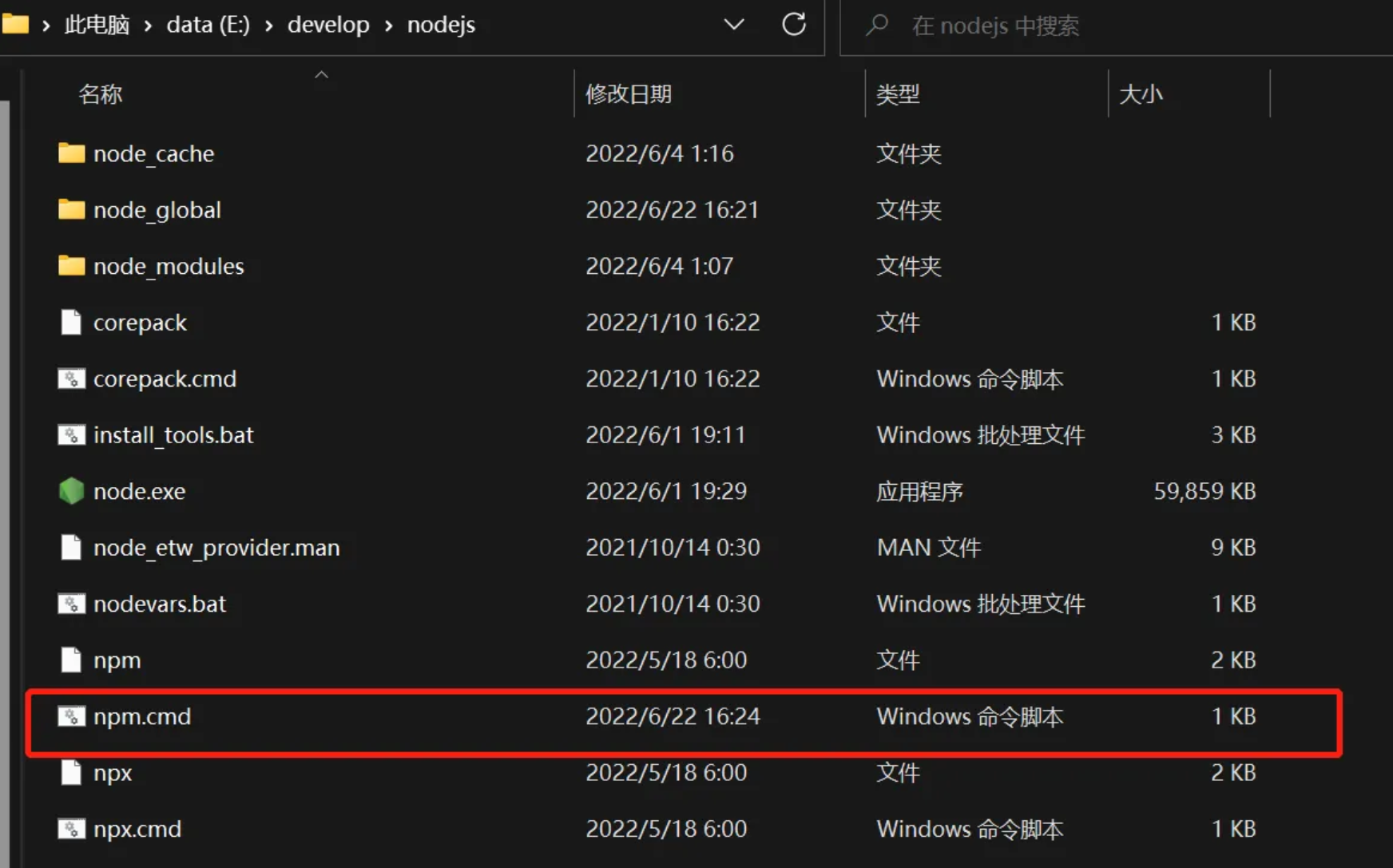This screenshot has height=868, width=1393.
Task: Click the search magnifier icon
Action: tap(876, 26)
